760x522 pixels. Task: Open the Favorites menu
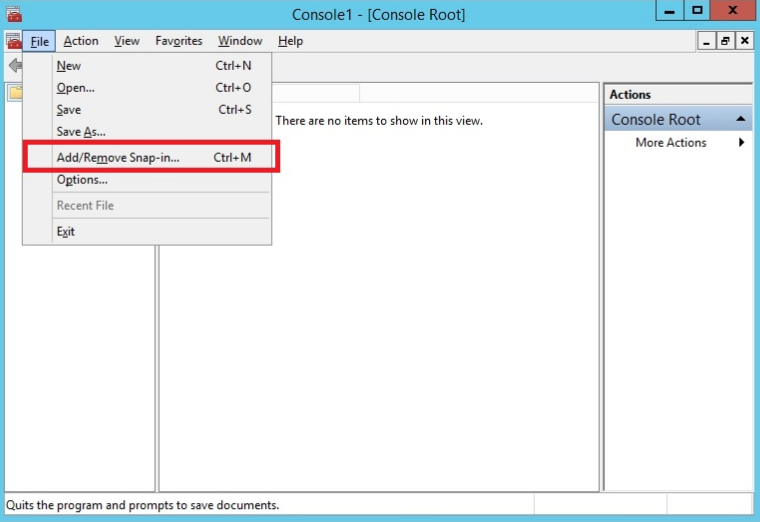(179, 41)
